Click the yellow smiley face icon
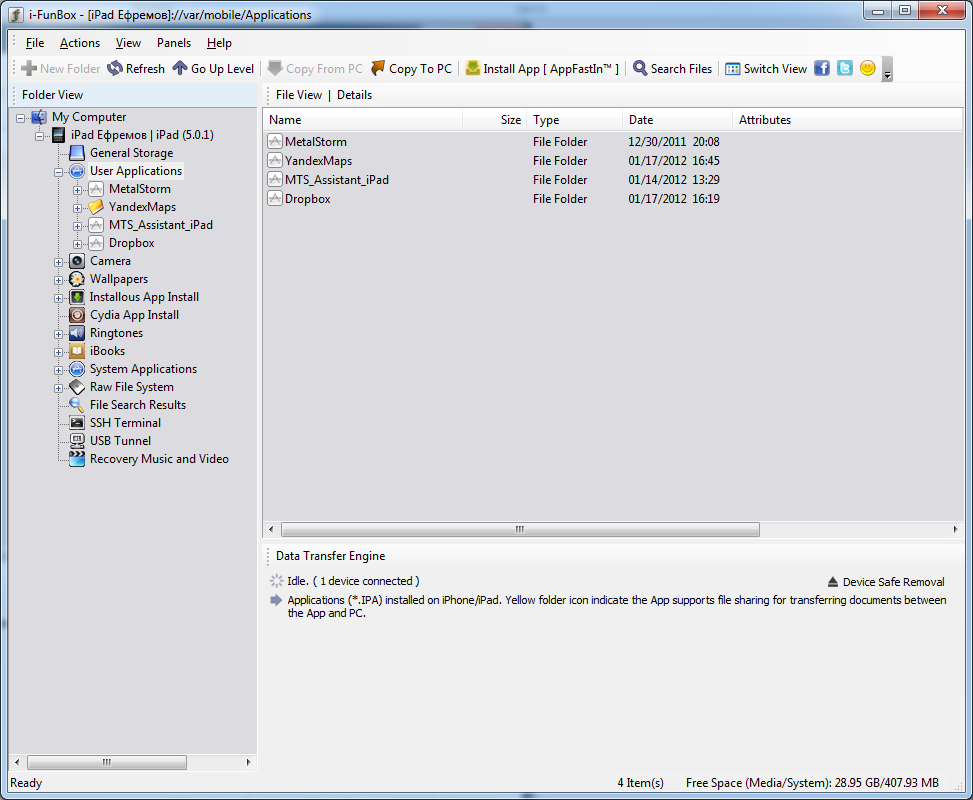The height and width of the screenshot is (800, 973). coord(868,68)
